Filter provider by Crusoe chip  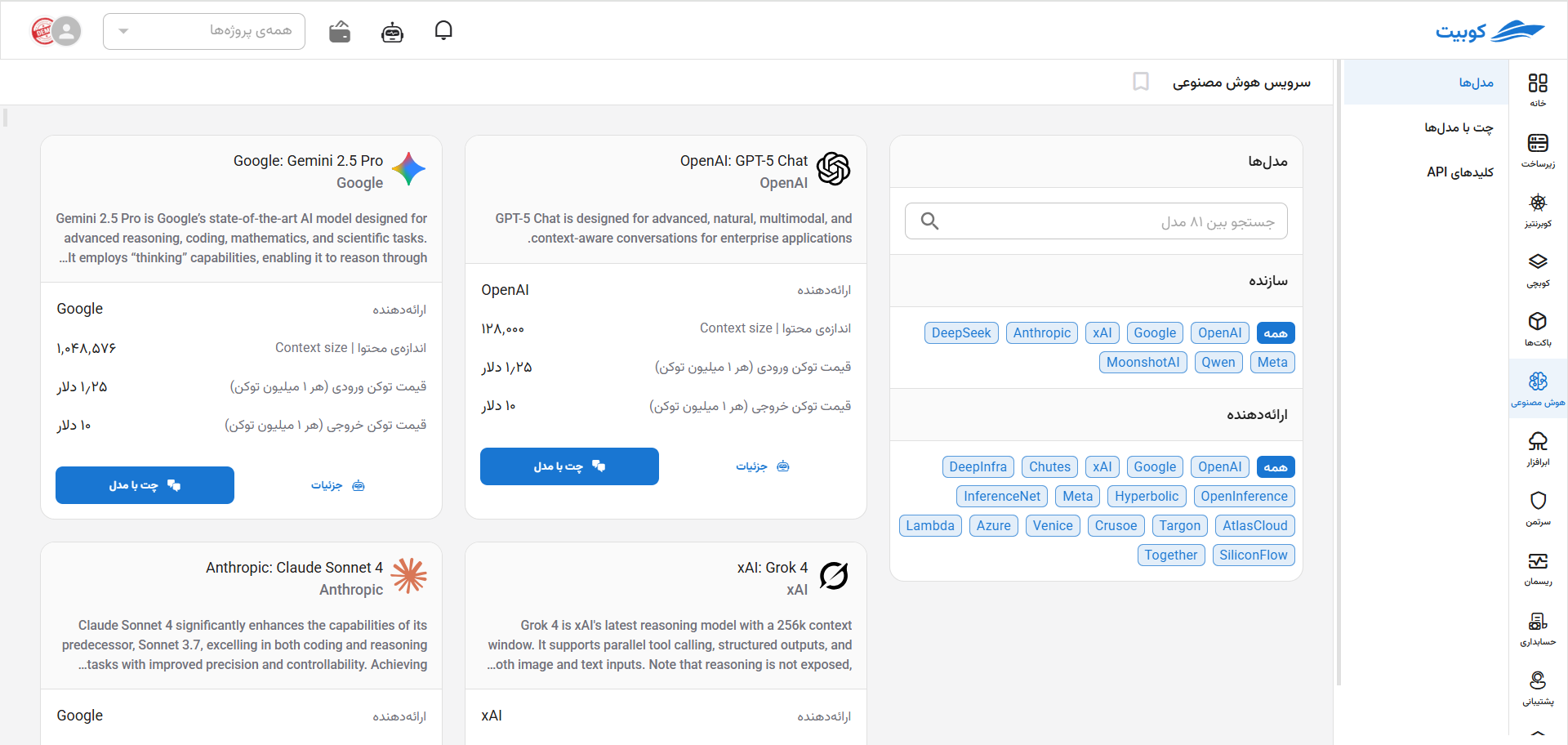click(1116, 525)
